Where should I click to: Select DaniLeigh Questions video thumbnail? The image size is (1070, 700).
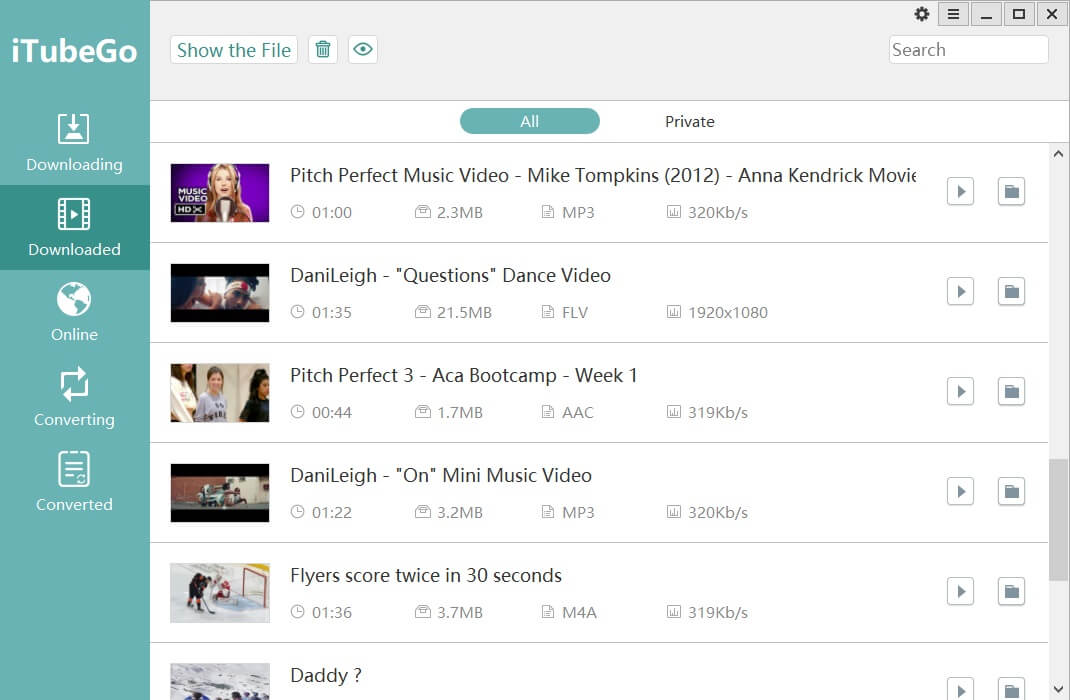tap(220, 293)
